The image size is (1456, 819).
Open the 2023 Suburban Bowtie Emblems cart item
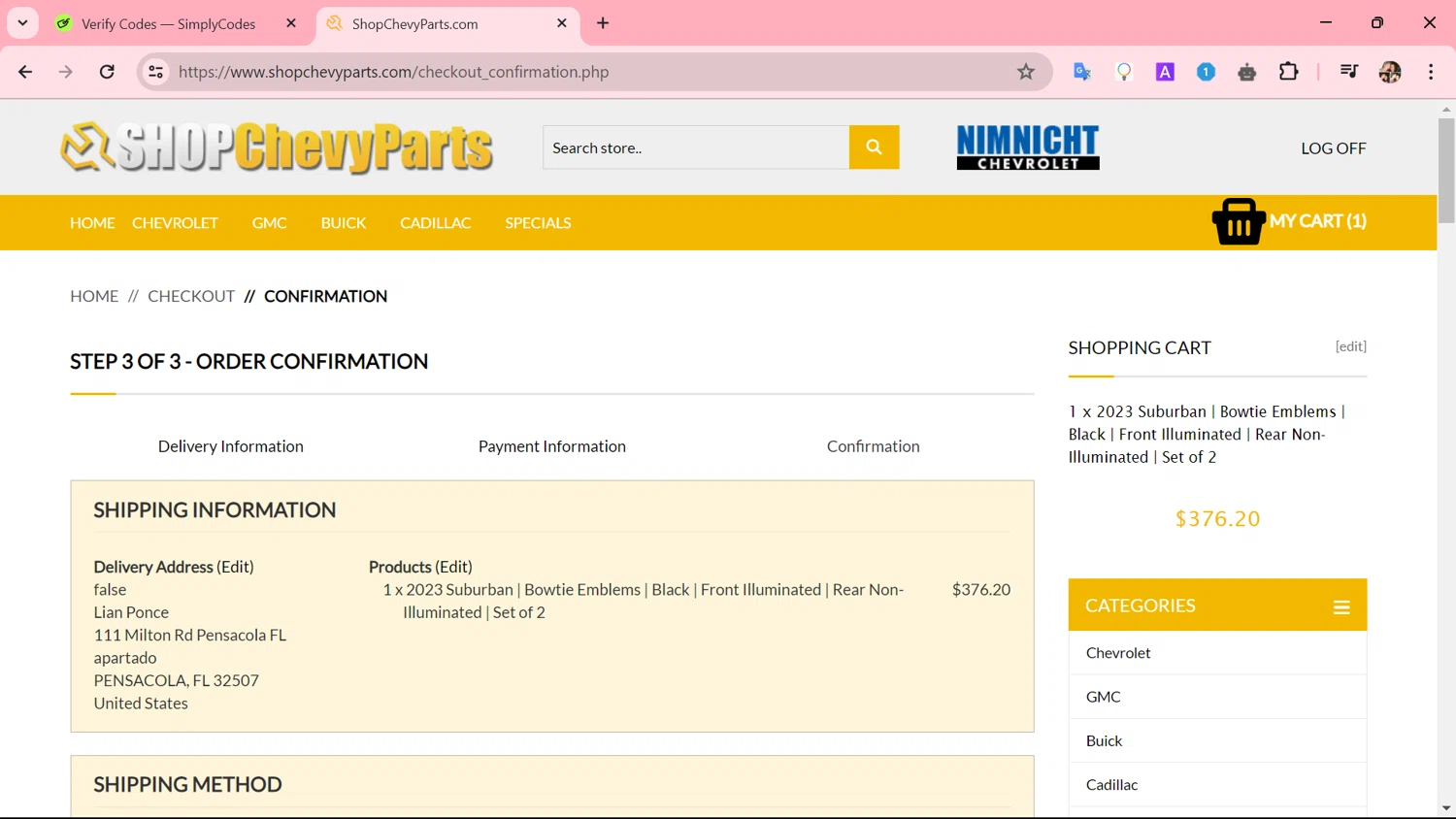tap(1207, 434)
